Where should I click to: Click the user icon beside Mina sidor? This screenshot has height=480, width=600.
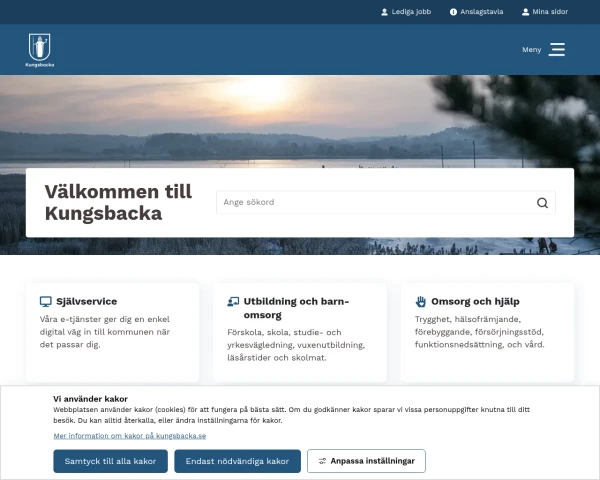(x=525, y=12)
